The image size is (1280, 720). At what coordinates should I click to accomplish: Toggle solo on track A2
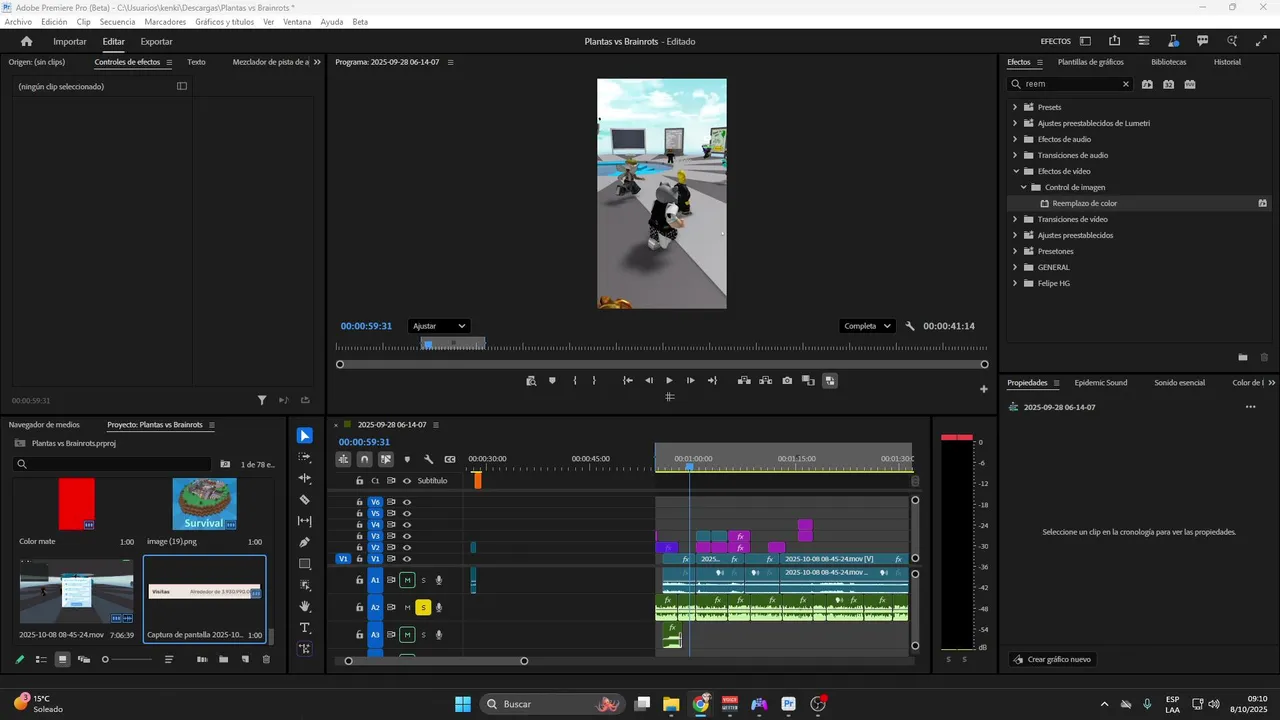pos(423,607)
